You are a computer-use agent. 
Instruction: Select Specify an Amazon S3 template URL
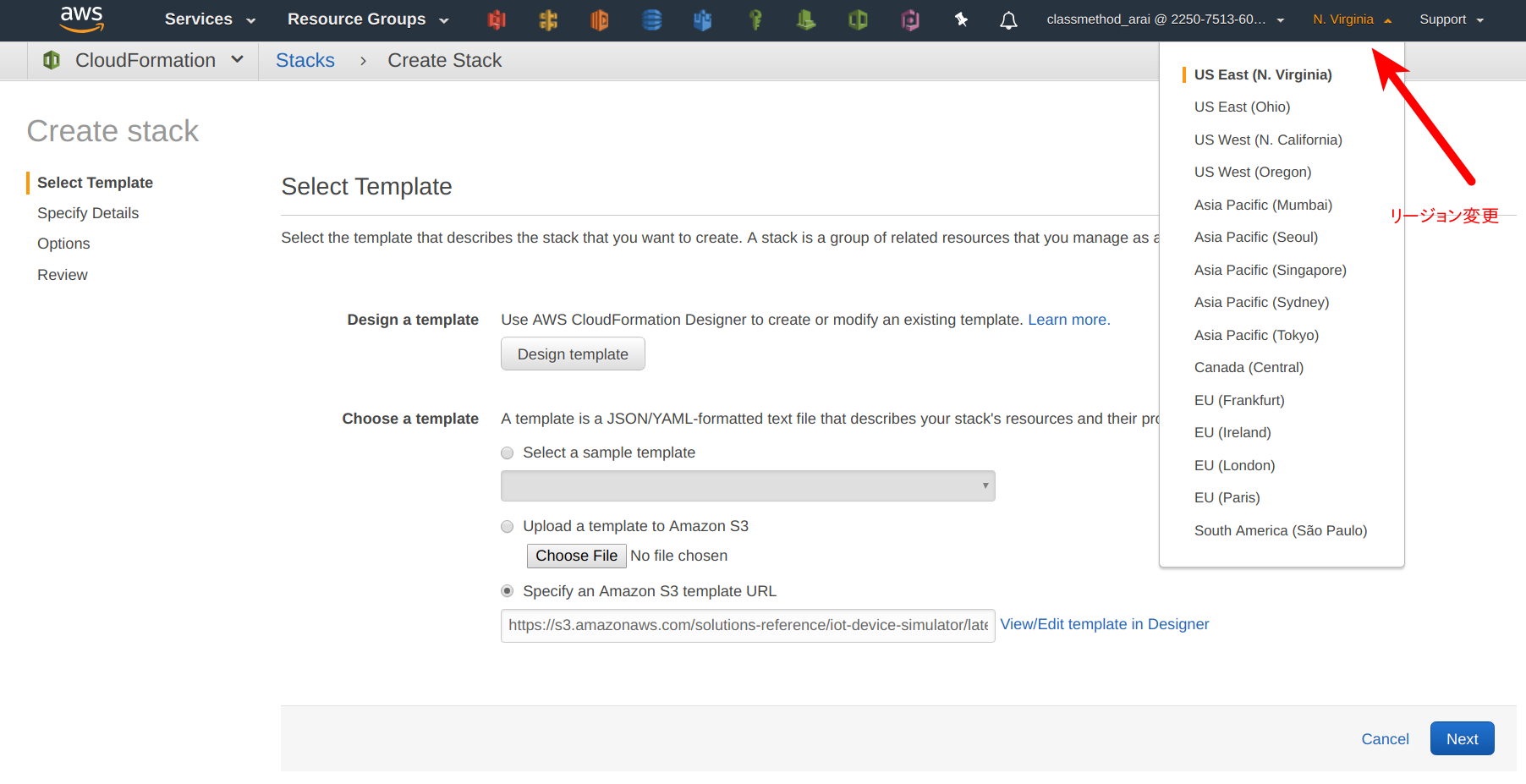507,591
